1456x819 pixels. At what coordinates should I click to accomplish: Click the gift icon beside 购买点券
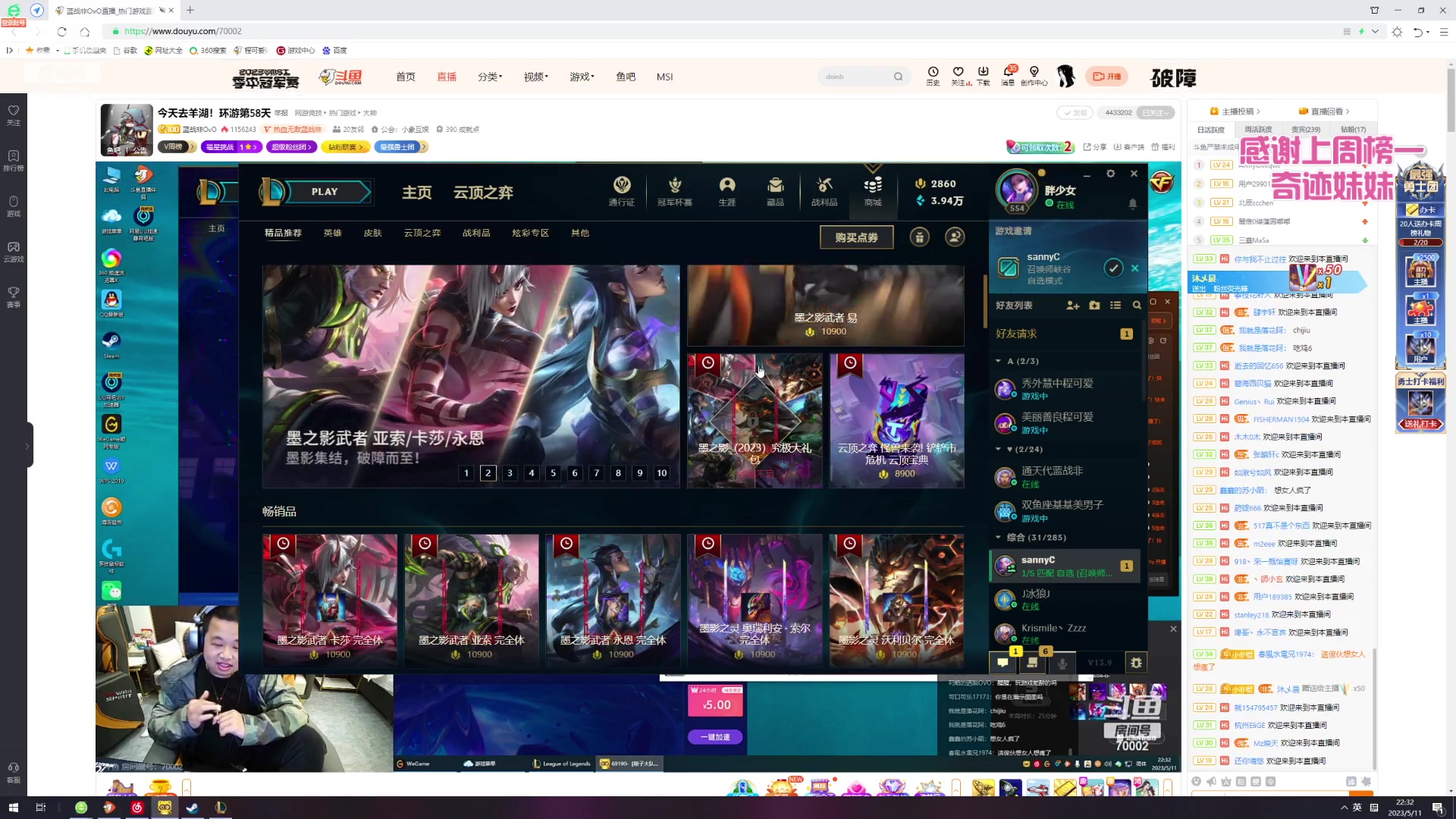point(919,237)
